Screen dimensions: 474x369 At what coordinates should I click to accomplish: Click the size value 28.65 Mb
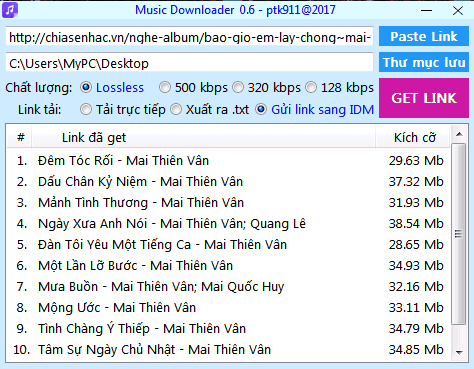(x=416, y=245)
